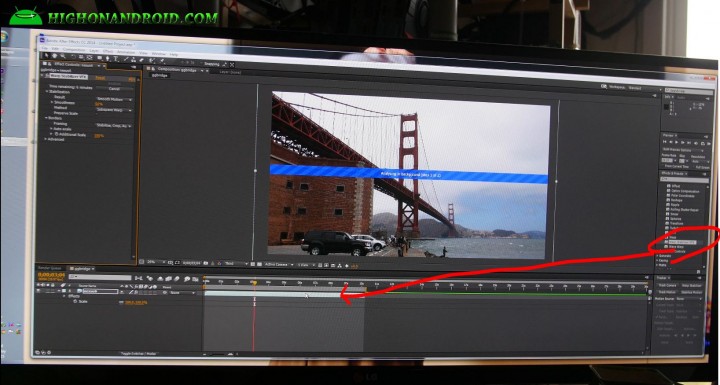Click the First Frame preview button
720x385 pixels.
[x=664, y=142]
